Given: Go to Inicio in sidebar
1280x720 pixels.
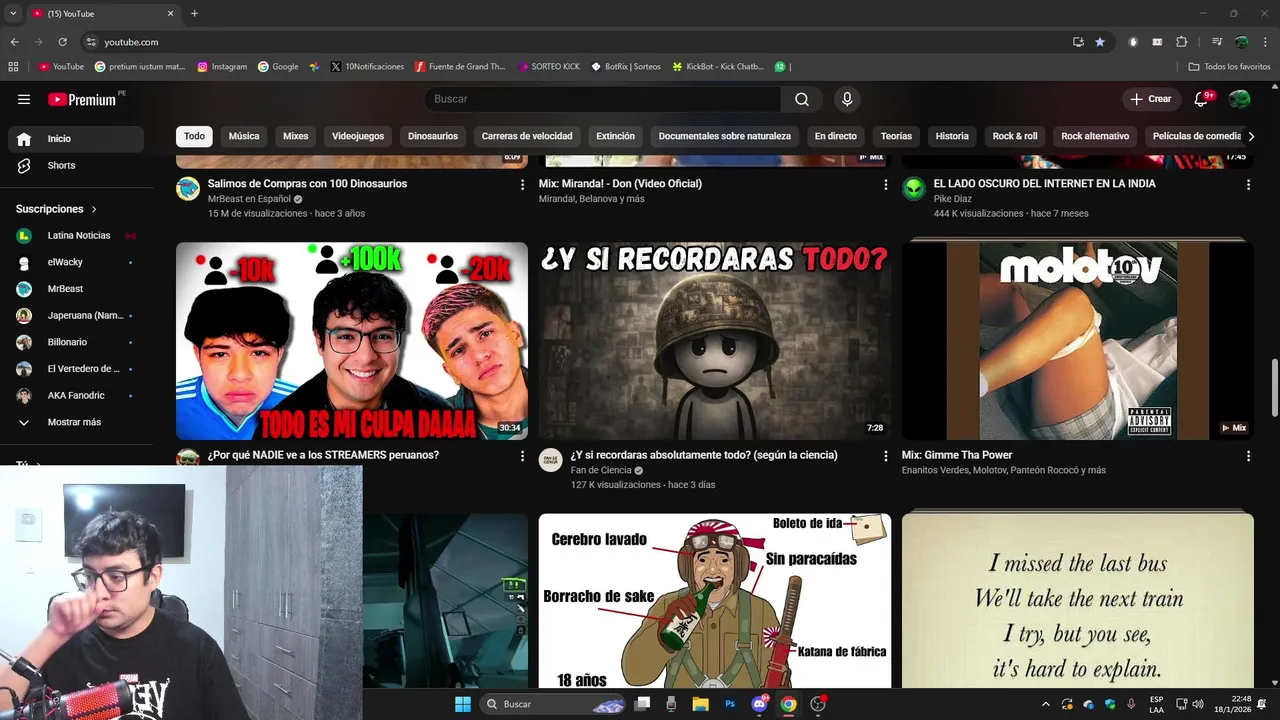Looking at the screenshot, I should 76,139.
